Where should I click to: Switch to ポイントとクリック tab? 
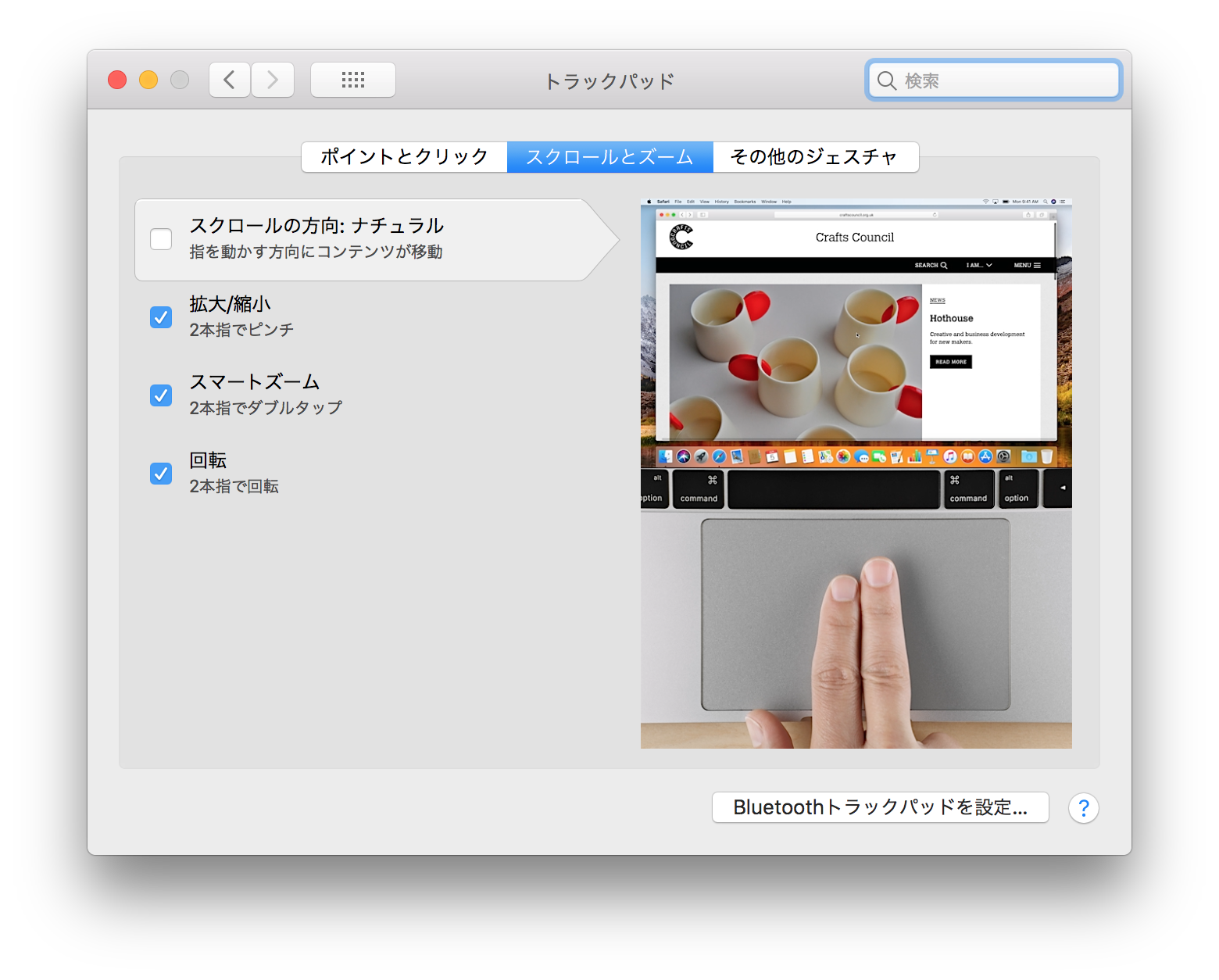pyautogui.click(x=405, y=157)
